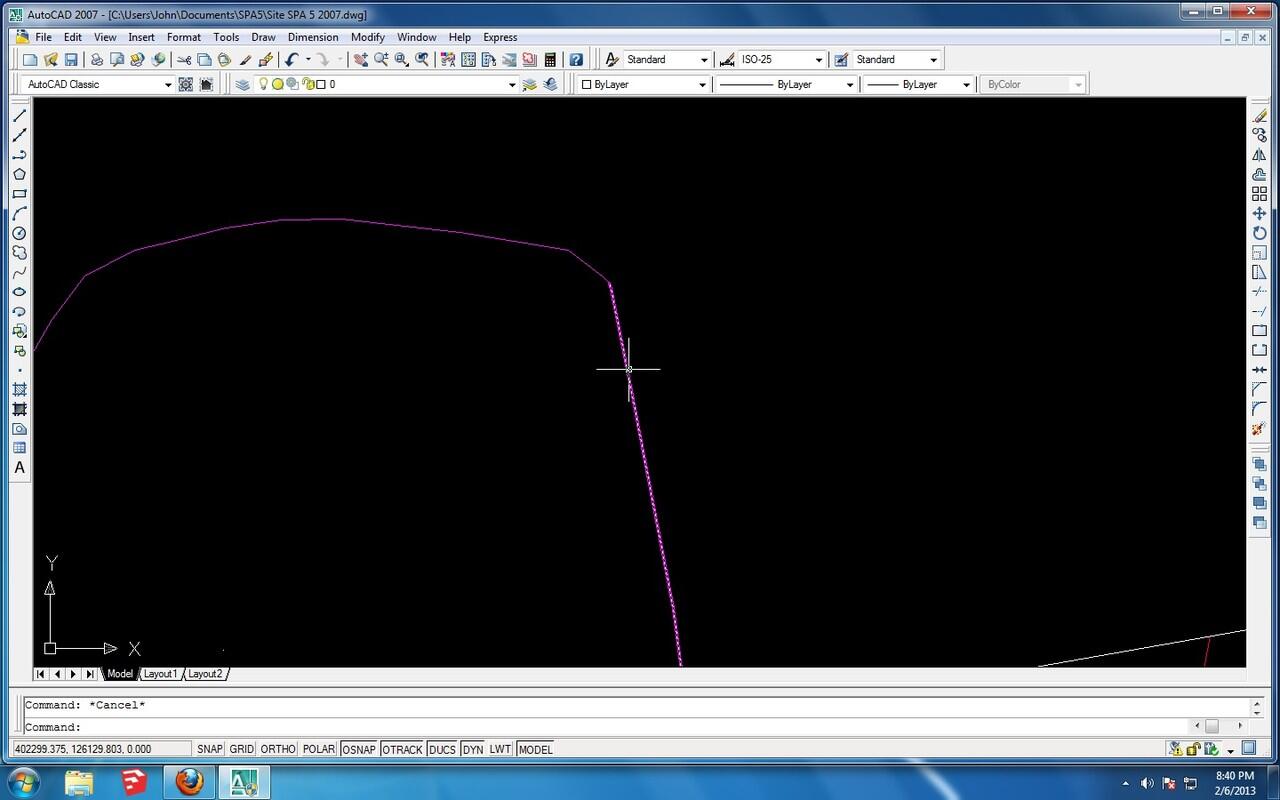Switch to the Layout2 tab
Viewport: 1280px width, 800px height.
pyautogui.click(x=206, y=674)
